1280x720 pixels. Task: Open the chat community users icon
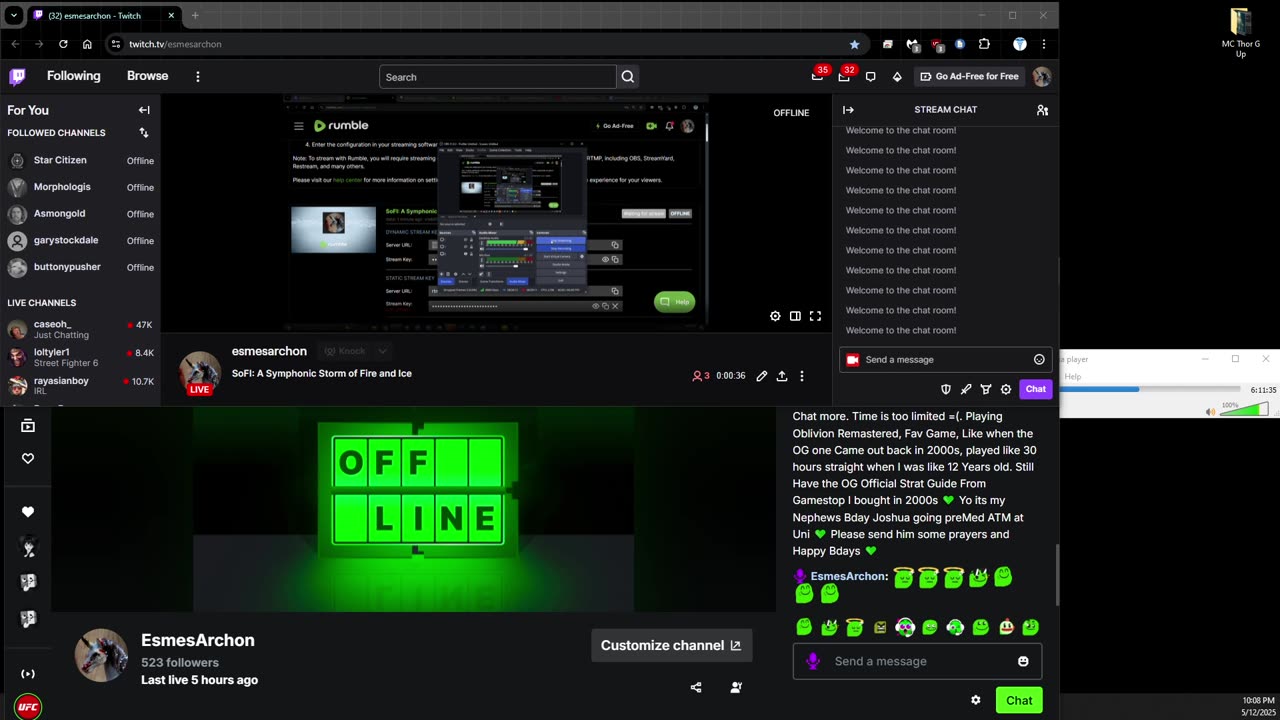click(x=1042, y=110)
